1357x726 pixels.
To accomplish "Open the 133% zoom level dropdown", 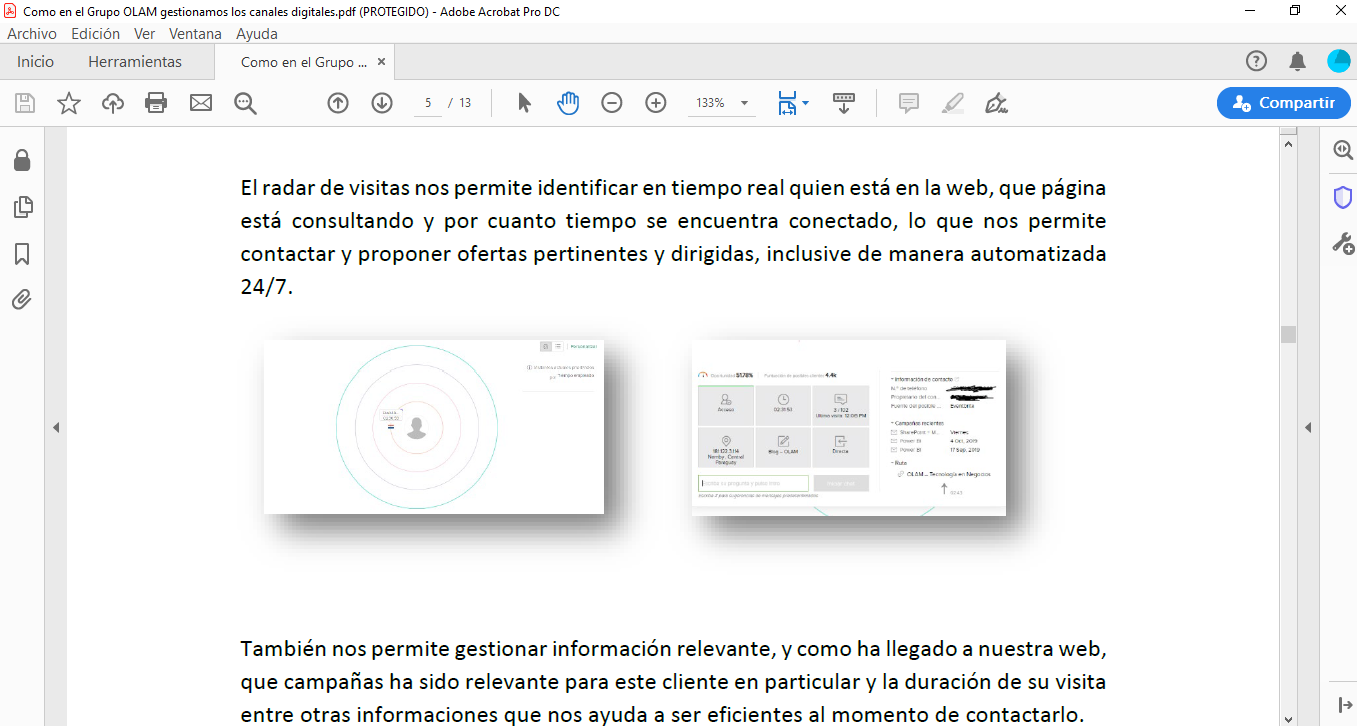I will [x=744, y=103].
